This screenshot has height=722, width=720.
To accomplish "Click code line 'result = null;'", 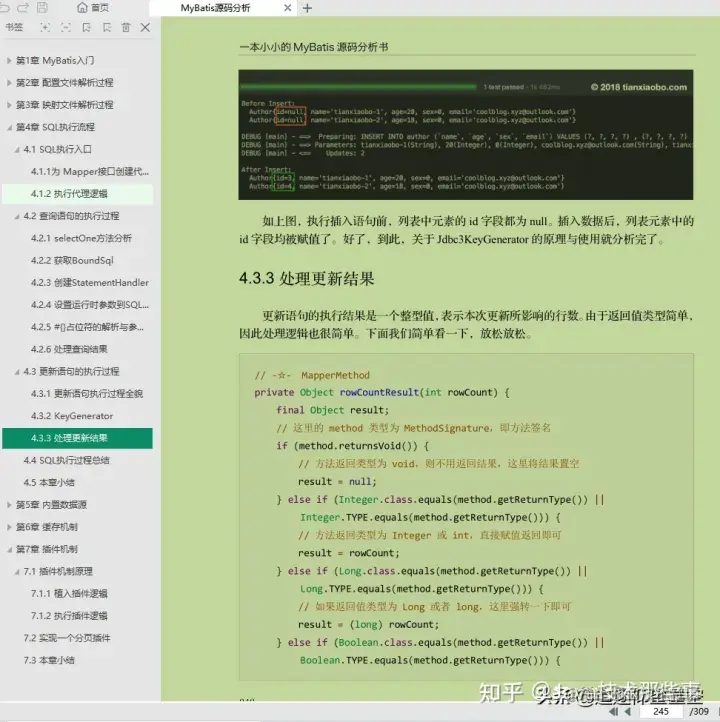I will click(x=337, y=482).
